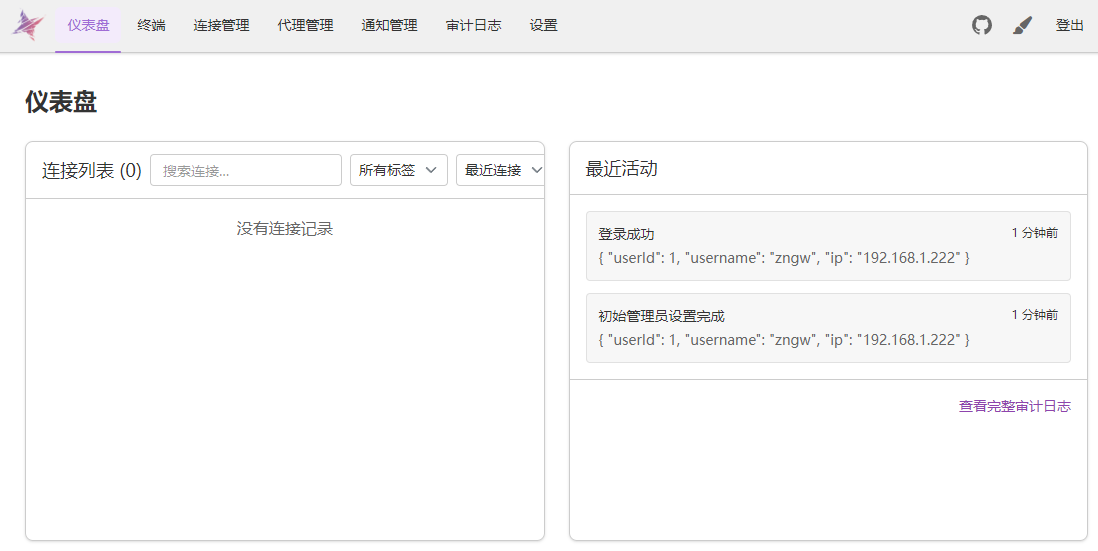Screen dimensions: 1098x551
Task: Click the 没有连接记录 empty message
Action: pyautogui.click(x=284, y=229)
